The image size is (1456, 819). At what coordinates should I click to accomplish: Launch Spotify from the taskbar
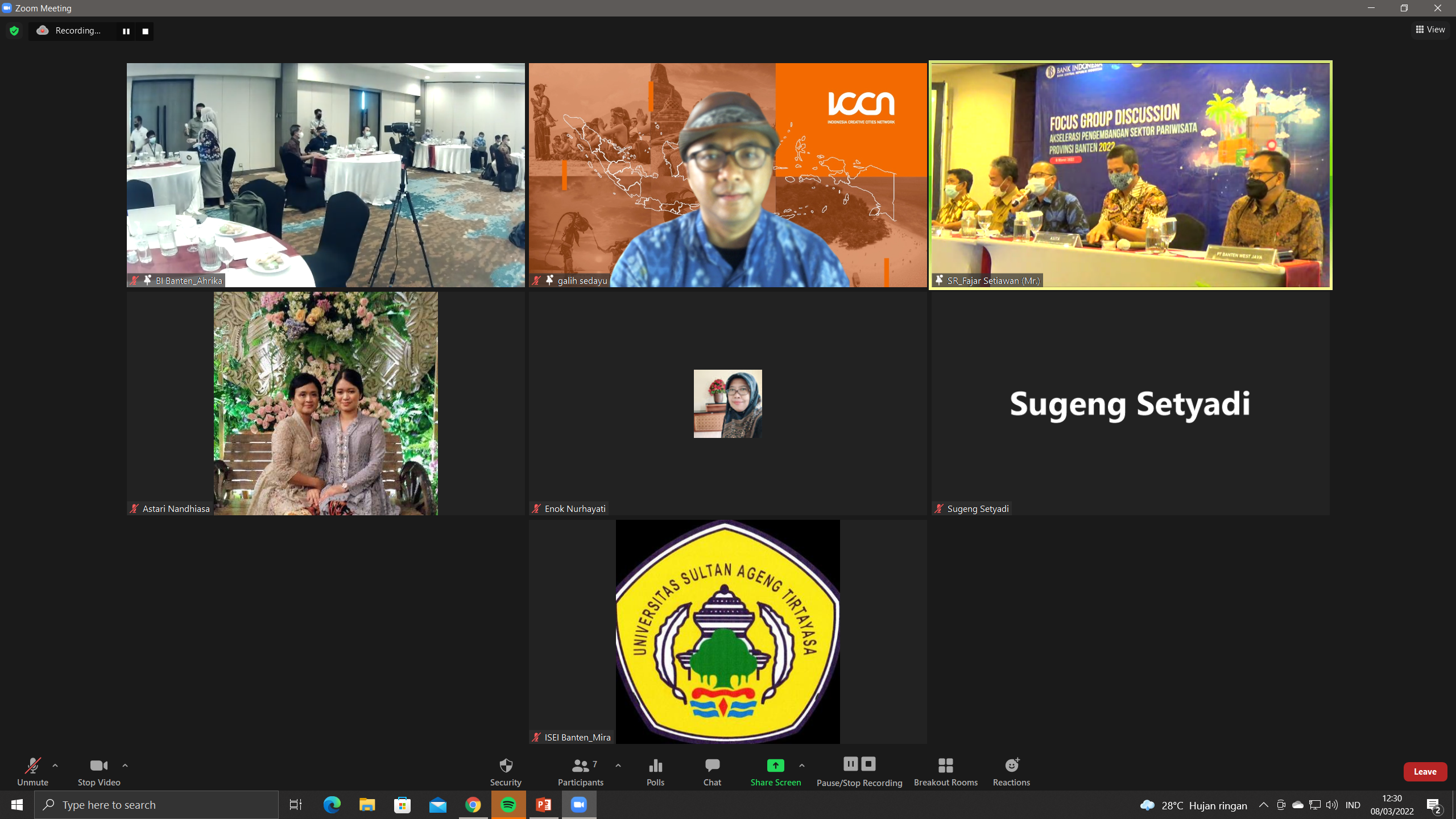(x=508, y=804)
